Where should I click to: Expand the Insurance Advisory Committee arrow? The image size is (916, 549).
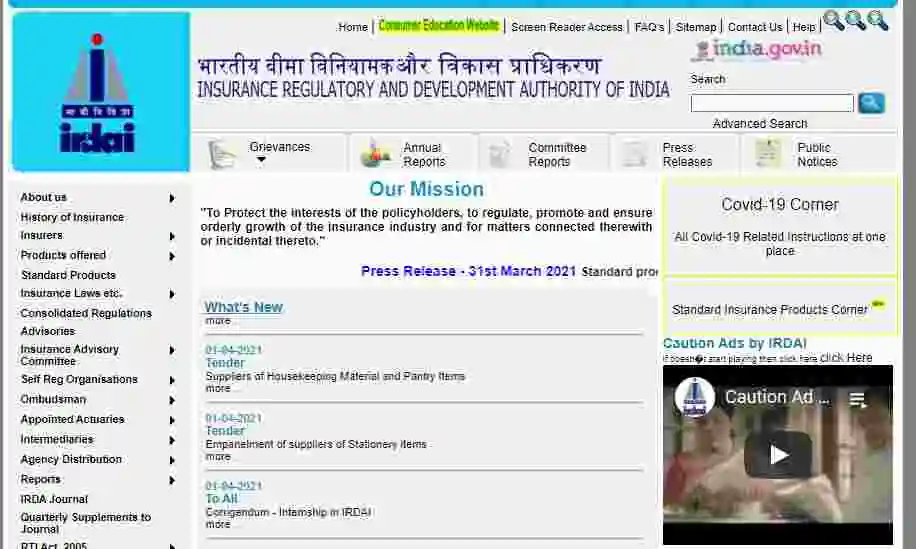(172, 350)
